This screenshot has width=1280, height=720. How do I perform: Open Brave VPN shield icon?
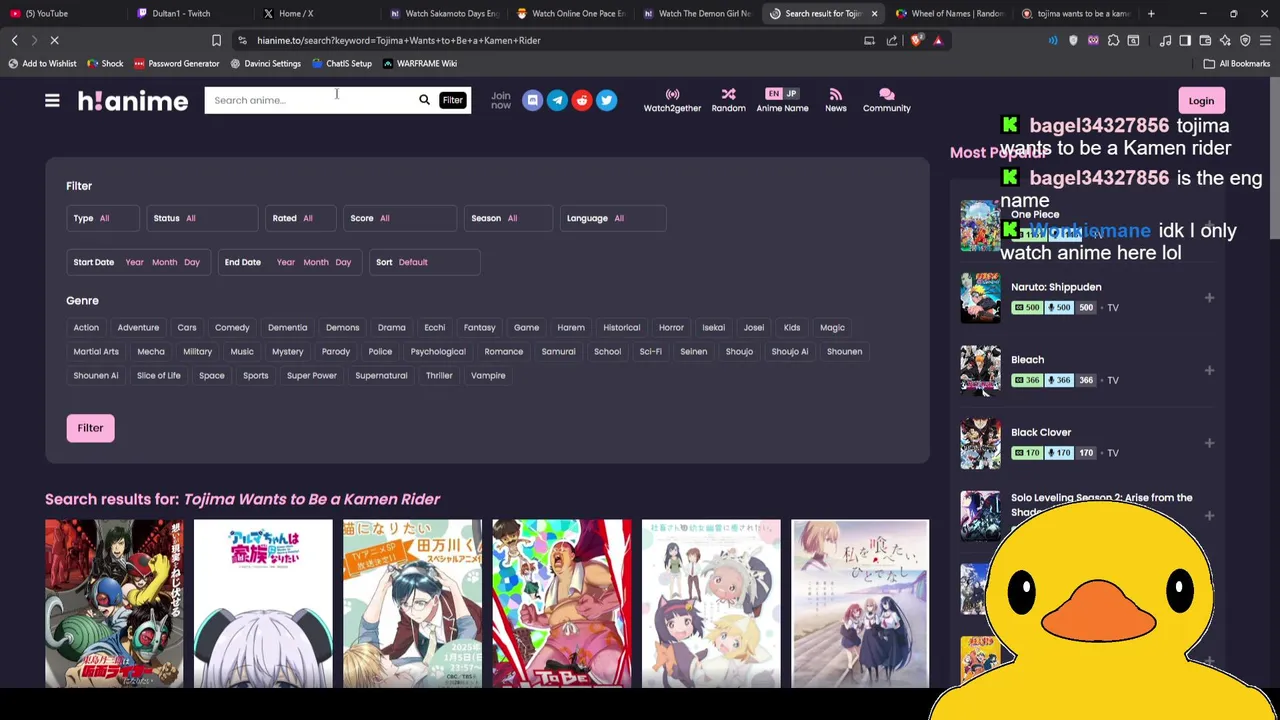[x=1245, y=40]
